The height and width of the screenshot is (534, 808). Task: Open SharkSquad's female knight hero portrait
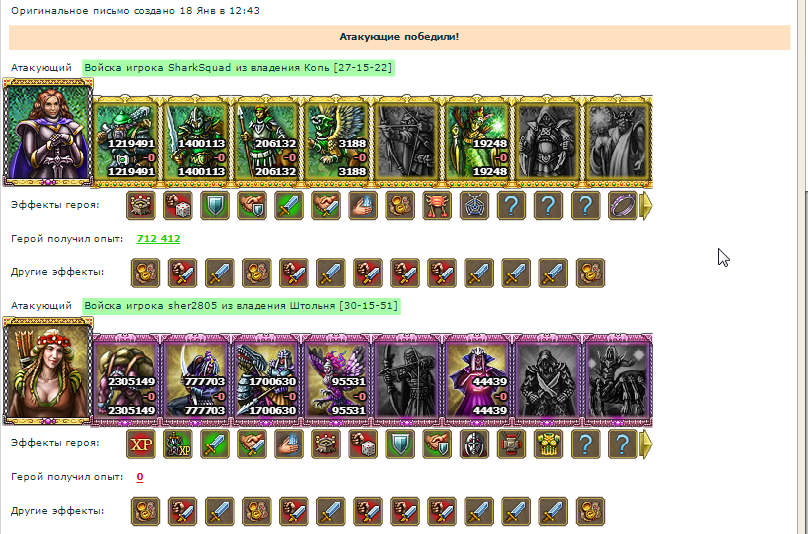click(x=48, y=132)
